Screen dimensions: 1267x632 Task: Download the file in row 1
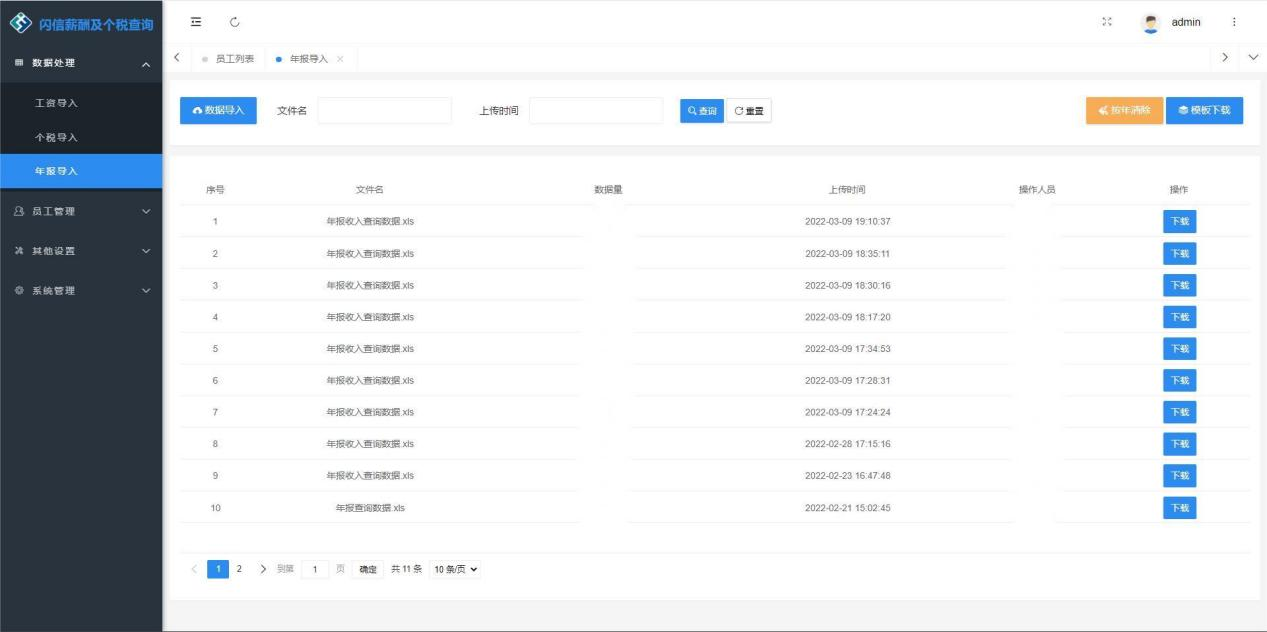[1179, 222]
